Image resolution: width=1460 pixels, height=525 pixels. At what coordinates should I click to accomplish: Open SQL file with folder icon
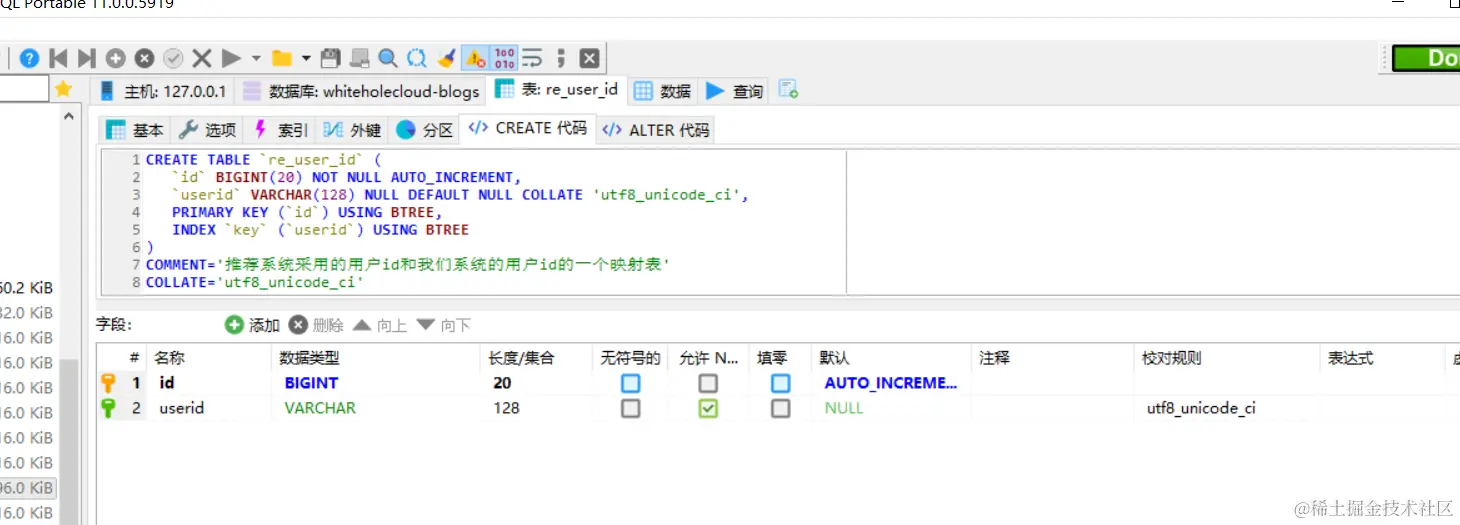click(x=282, y=58)
